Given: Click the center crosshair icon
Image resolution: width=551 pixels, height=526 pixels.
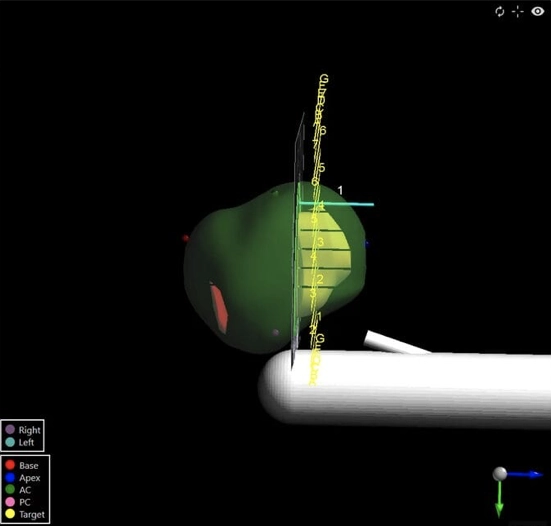Looking at the screenshot, I should (518, 12).
